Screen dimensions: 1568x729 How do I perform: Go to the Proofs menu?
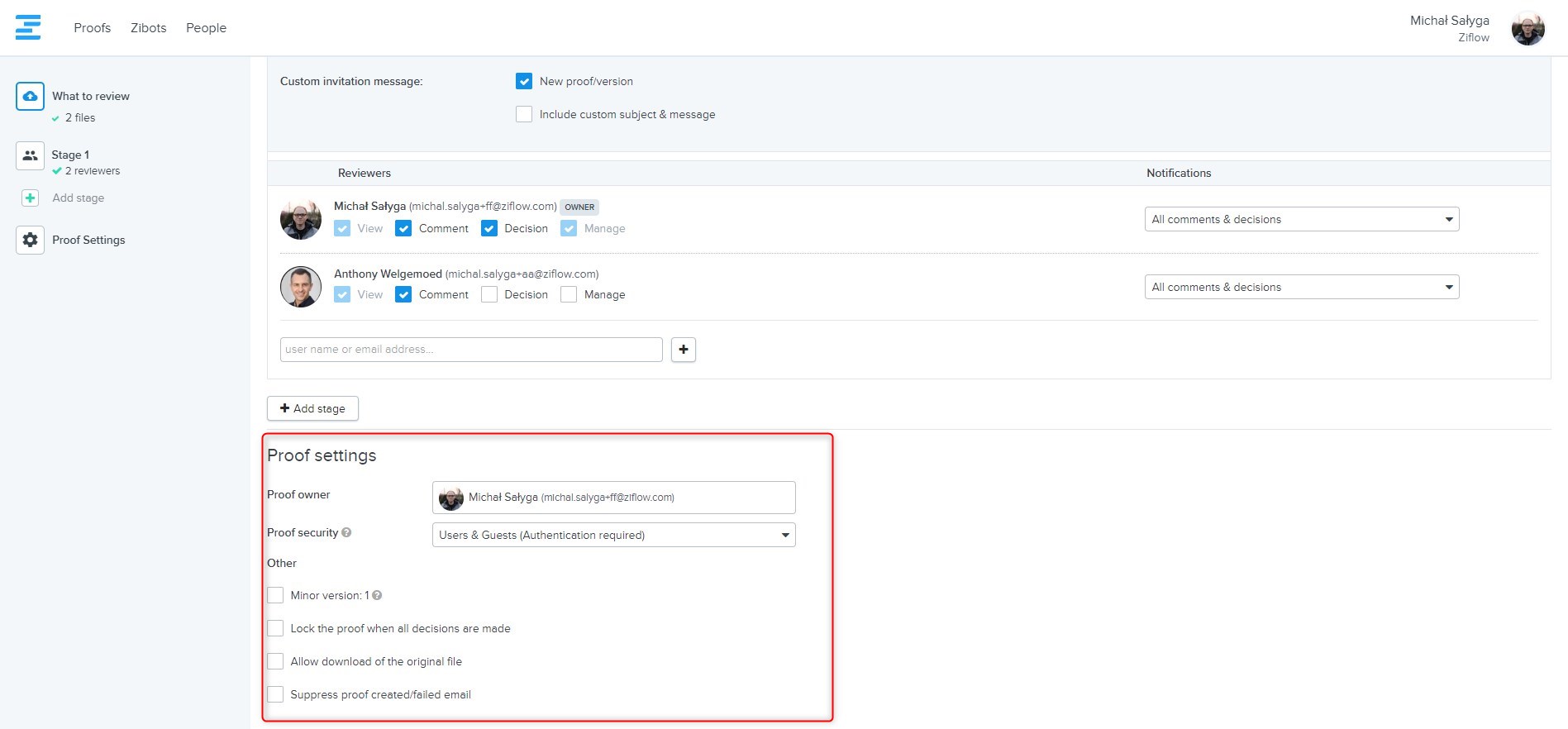click(92, 28)
